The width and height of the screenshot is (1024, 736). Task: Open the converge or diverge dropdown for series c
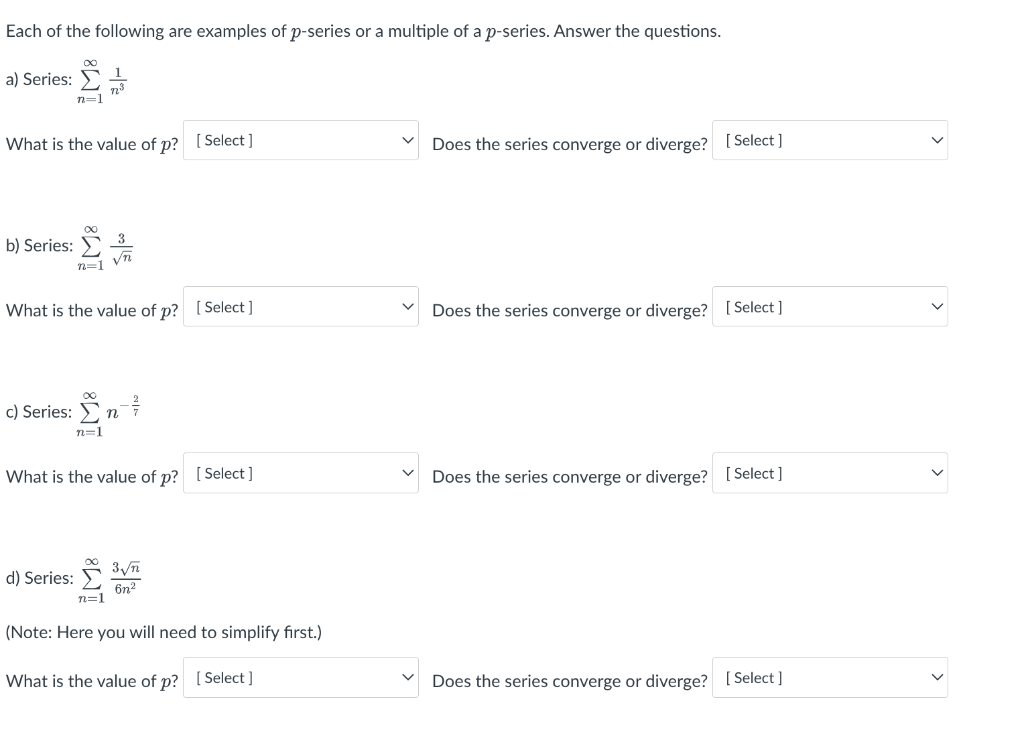(x=830, y=472)
